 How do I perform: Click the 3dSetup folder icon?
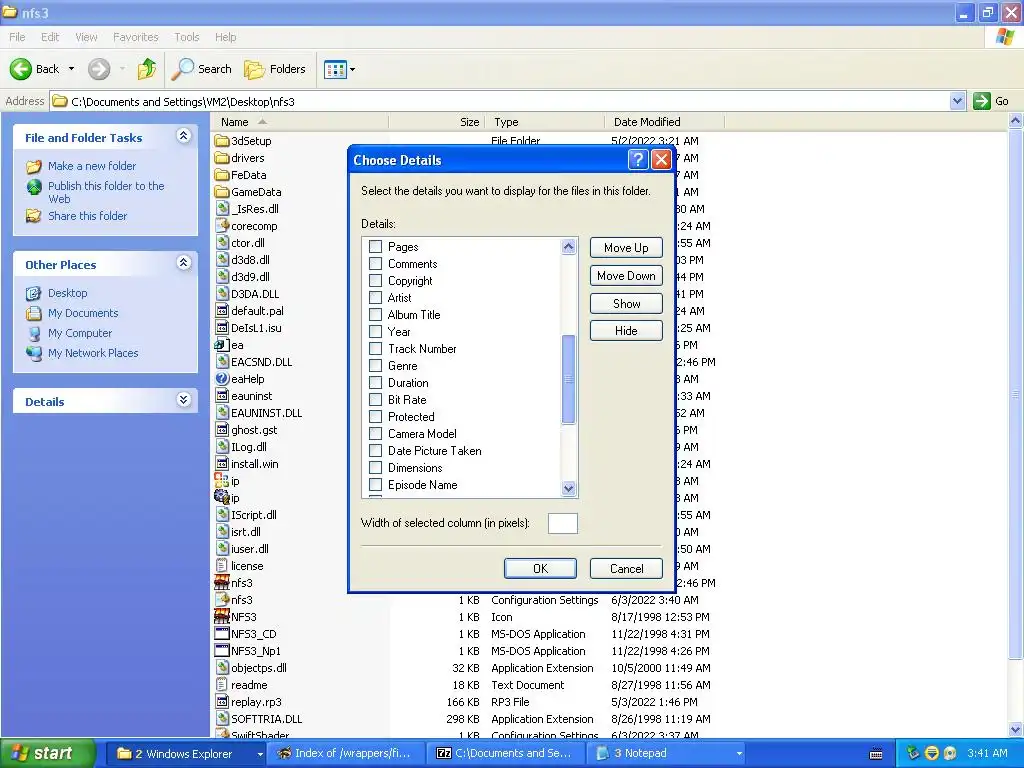click(222, 141)
